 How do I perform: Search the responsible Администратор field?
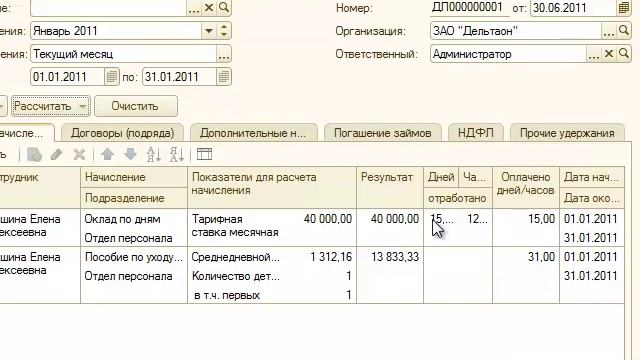click(x=624, y=54)
